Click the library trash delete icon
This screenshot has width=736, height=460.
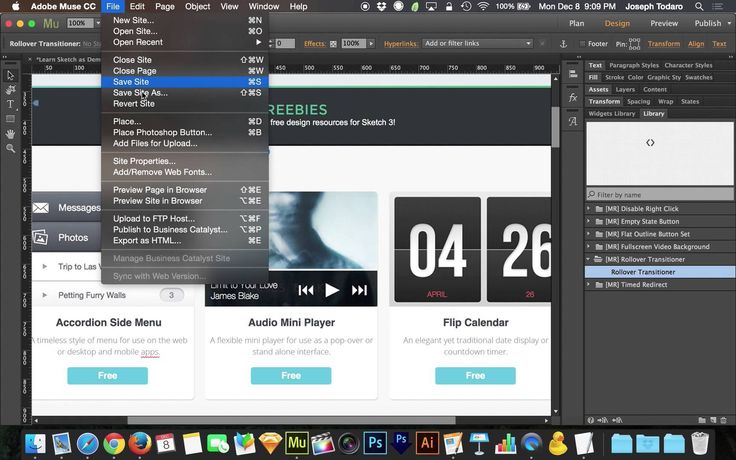point(724,420)
